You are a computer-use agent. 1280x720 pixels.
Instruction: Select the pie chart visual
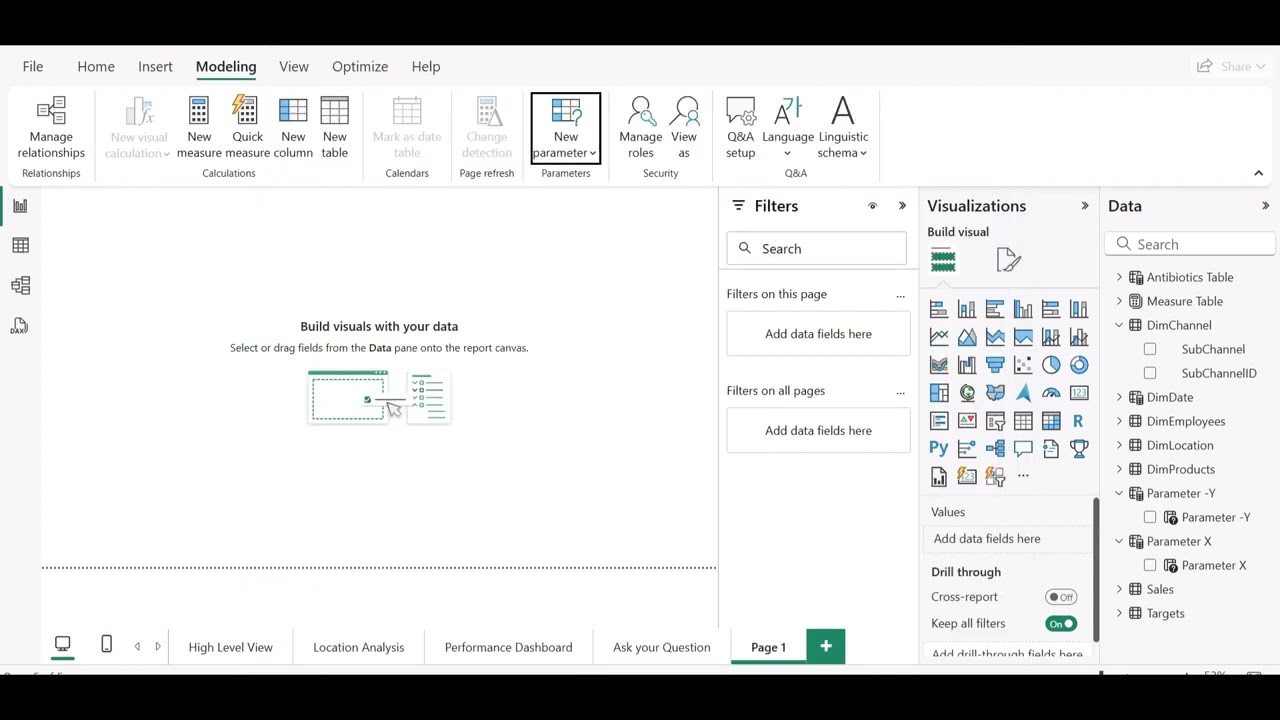click(1051, 365)
